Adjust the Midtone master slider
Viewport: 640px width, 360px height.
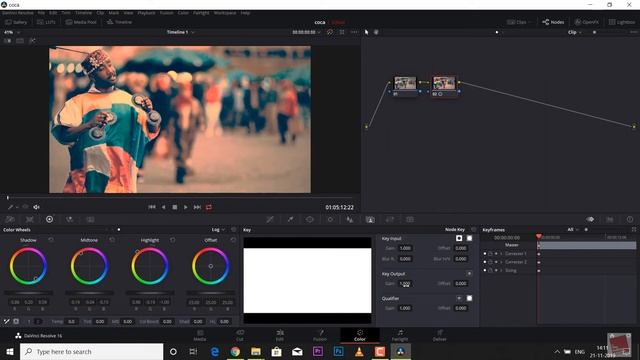[x=89, y=293]
